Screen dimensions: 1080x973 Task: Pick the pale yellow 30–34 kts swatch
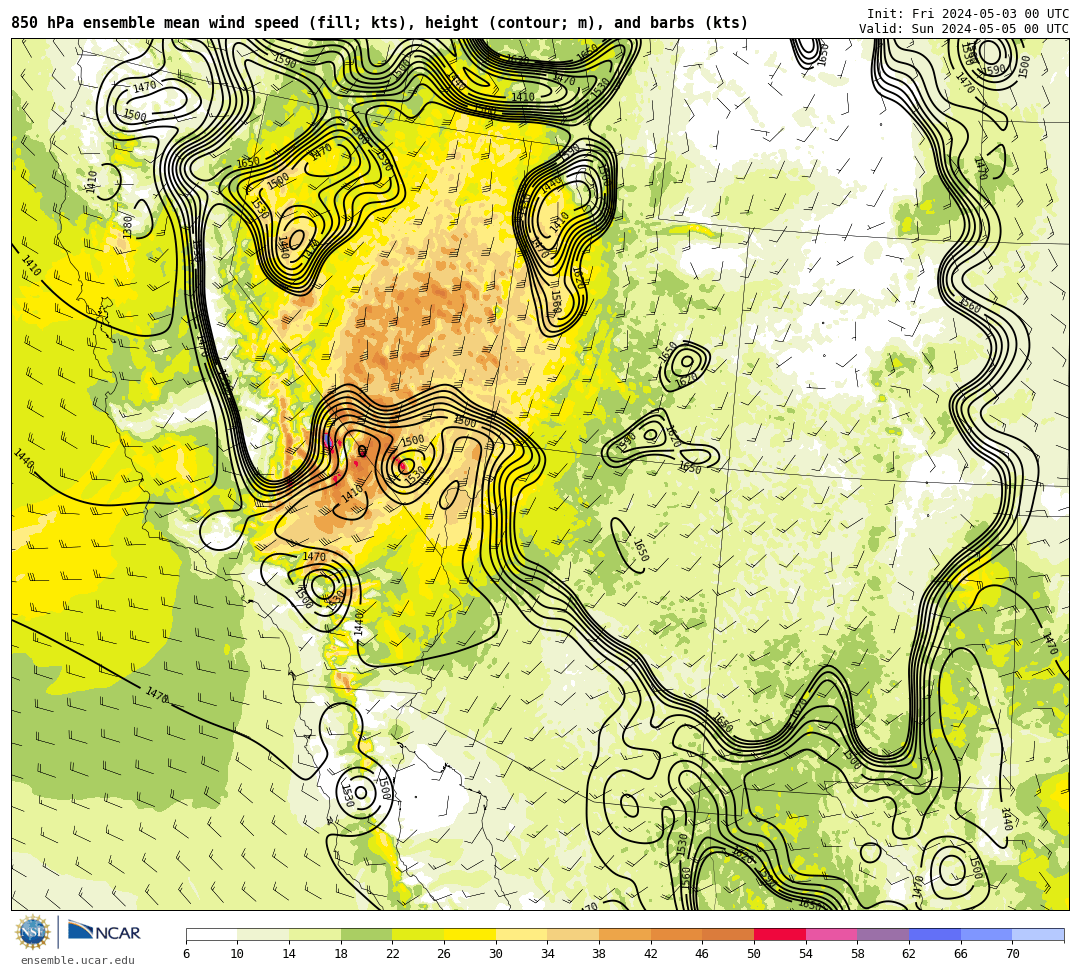(521, 934)
